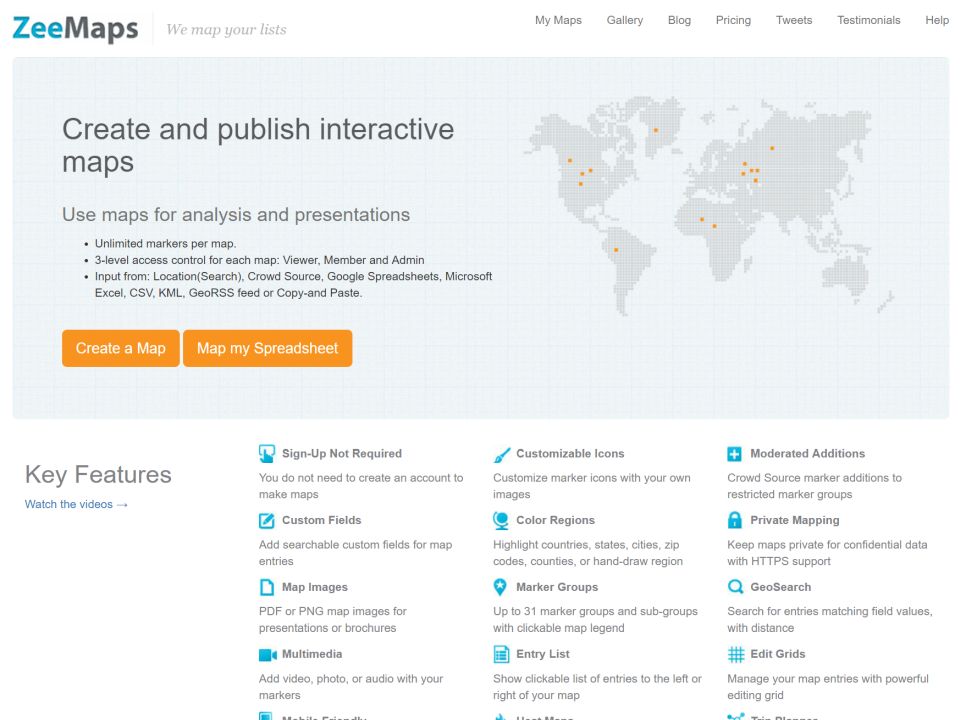Click the Multimedia feature heading
The height and width of the screenshot is (720, 960).
(x=312, y=654)
